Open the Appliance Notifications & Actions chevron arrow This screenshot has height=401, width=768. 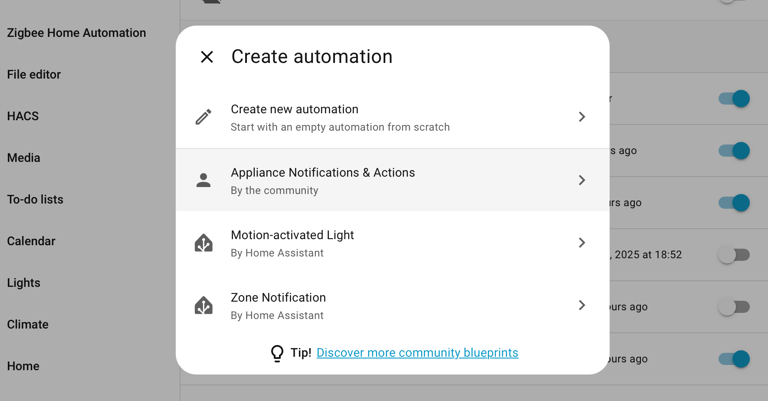pos(581,180)
